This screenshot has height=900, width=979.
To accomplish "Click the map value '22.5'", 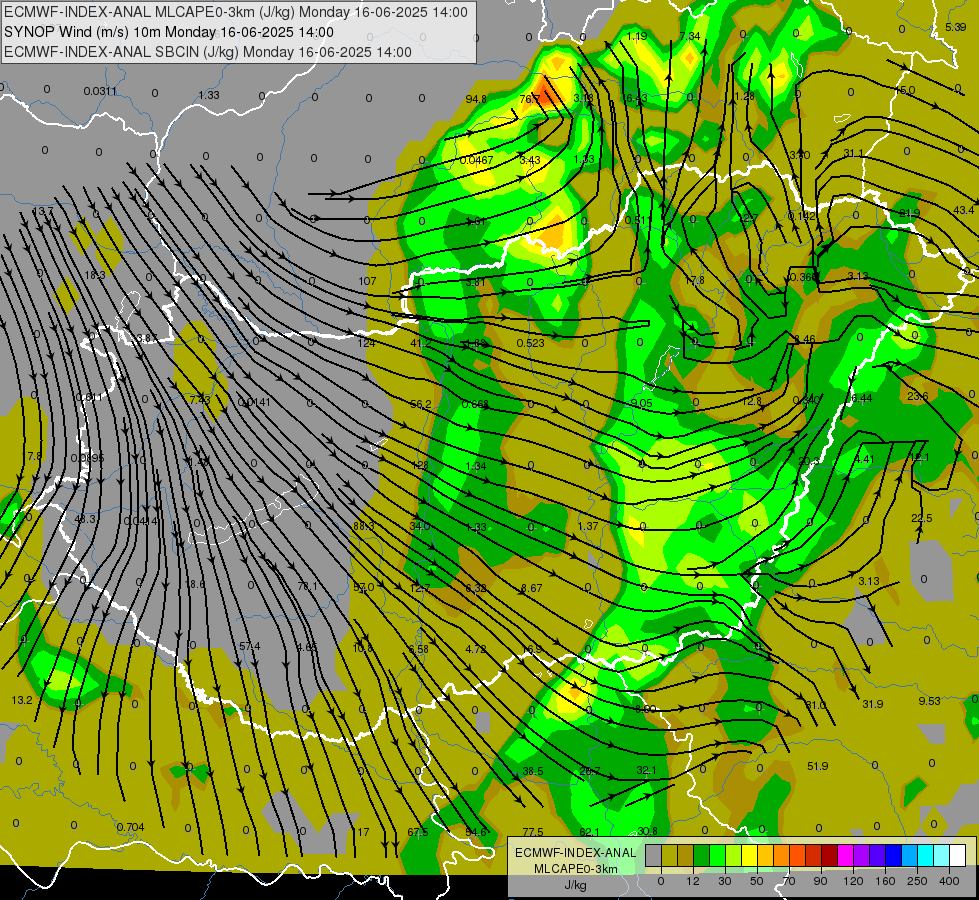I will tap(922, 518).
